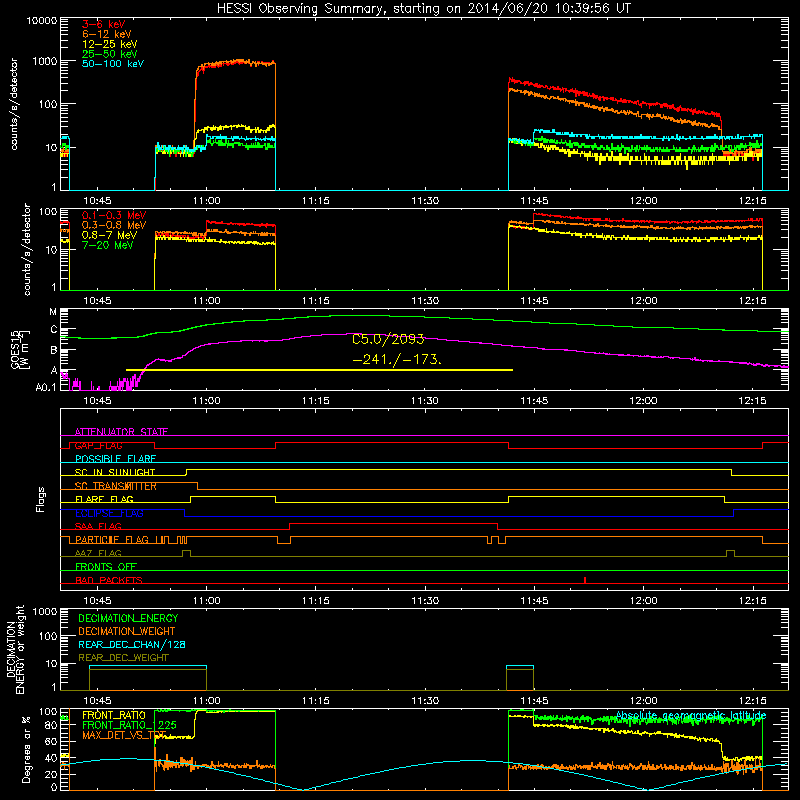Select the orange 6-12 keV legend label
The image size is (800, 800).
106,34
